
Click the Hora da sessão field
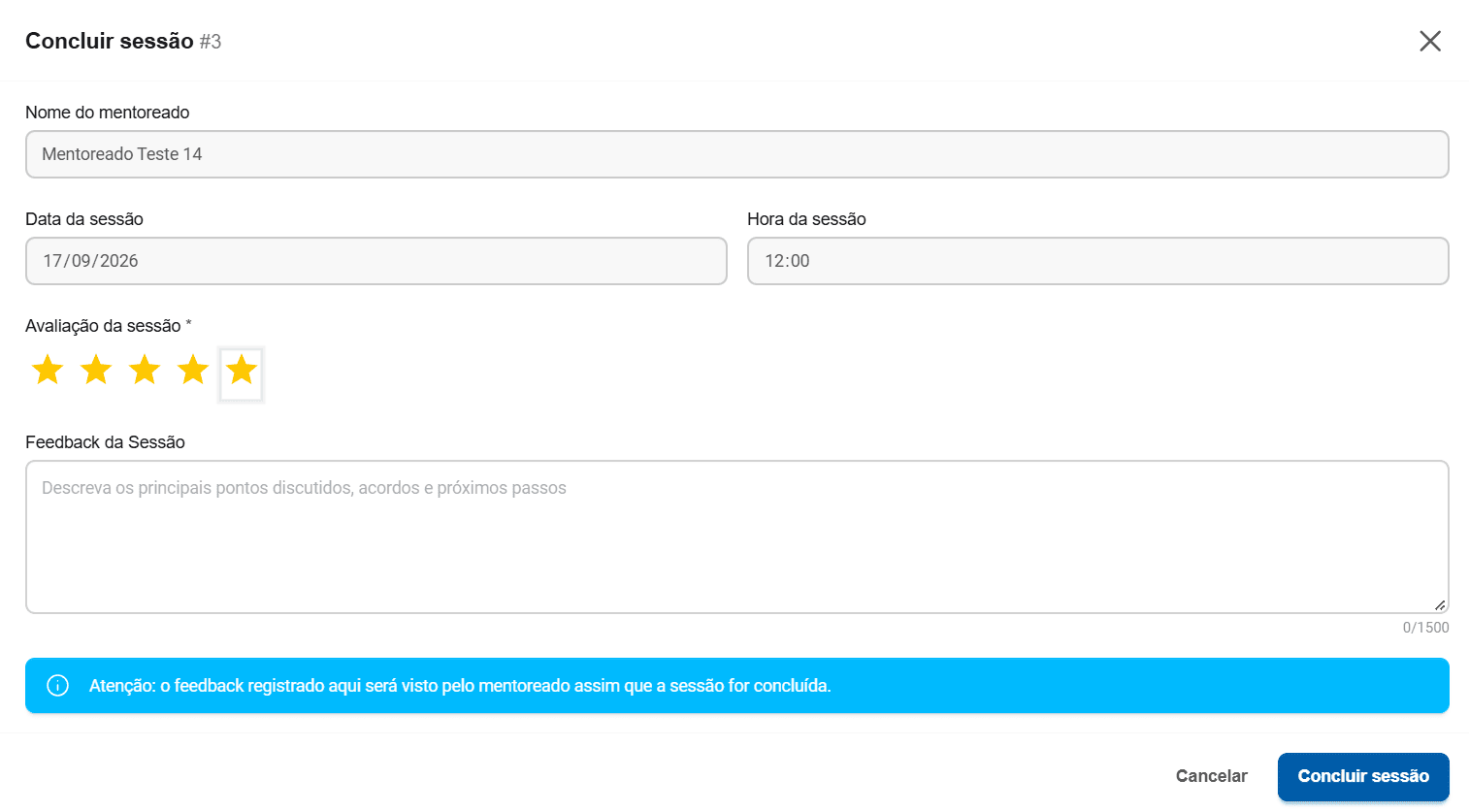pos(1098,261)
